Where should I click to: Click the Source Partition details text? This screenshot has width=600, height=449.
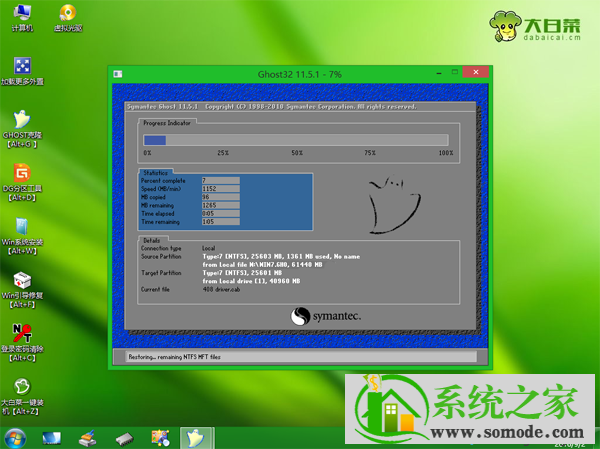pyautogui.click(x=281, y=261)
